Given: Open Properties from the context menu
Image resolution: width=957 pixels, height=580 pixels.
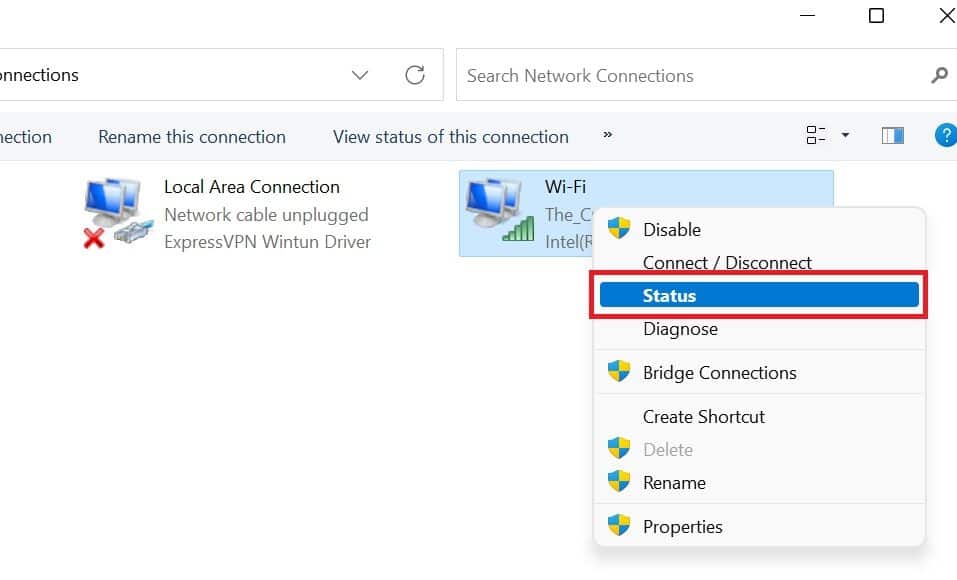Looking at the screenshot, I should [682, 527].
